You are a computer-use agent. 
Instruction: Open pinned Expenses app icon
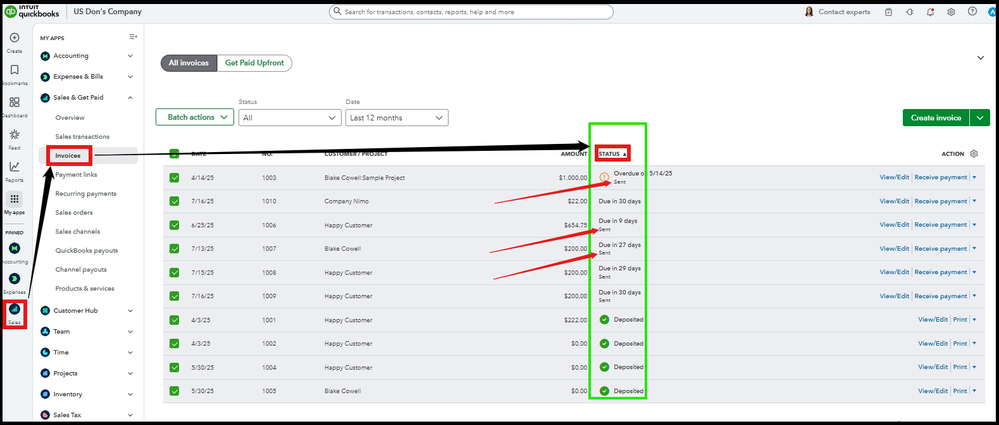(15, 278)
